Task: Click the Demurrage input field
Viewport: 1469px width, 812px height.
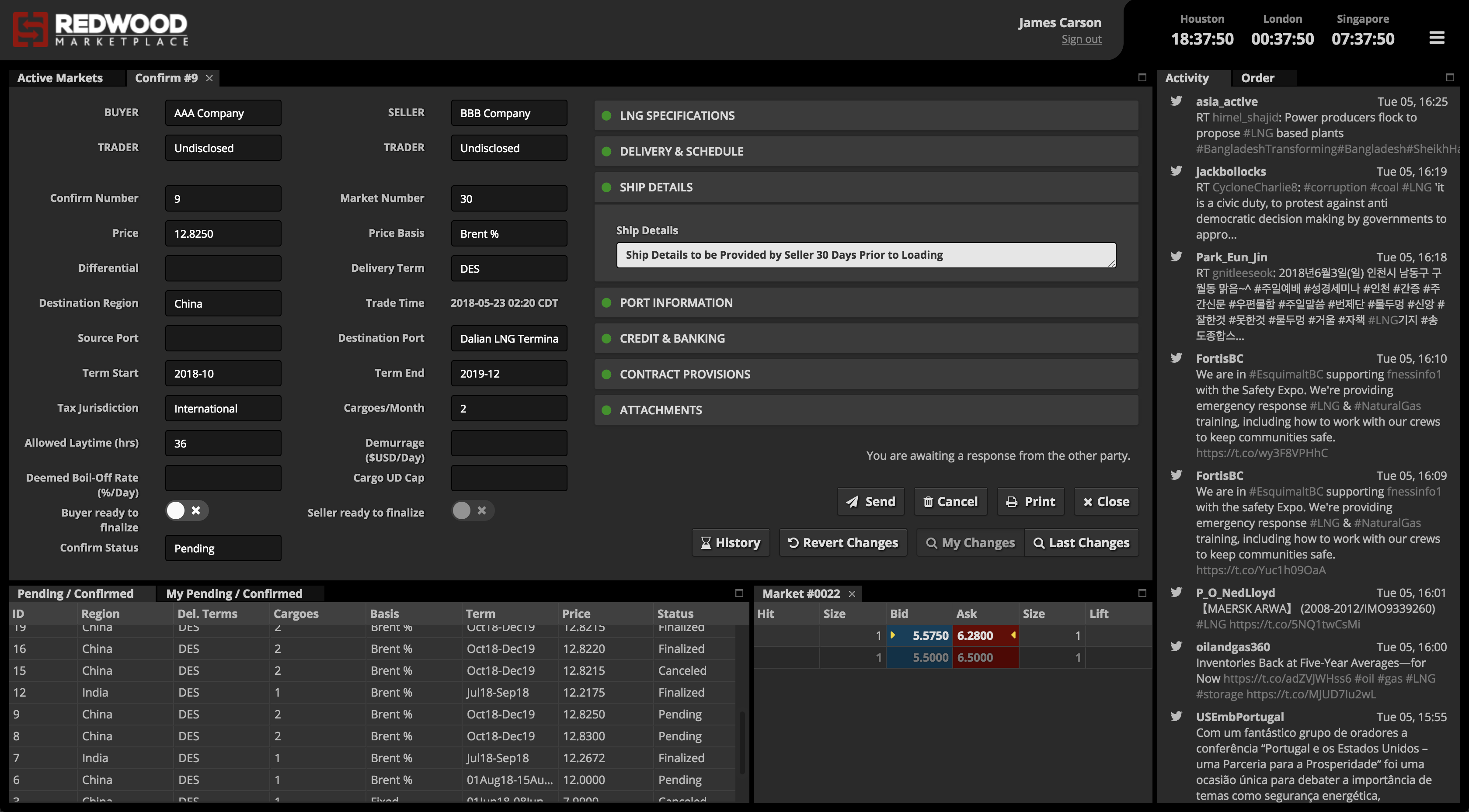Action: pyautogui.click(x=508, y=443)
